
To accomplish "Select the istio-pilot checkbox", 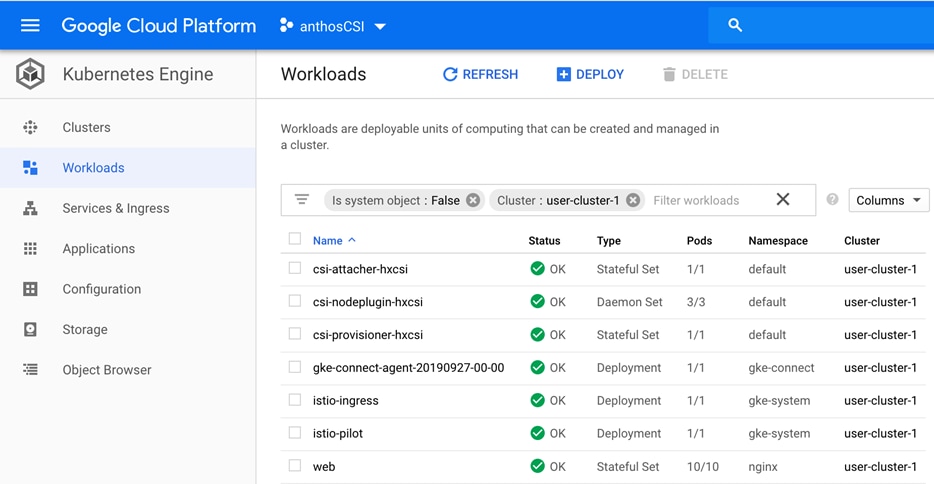I will pos(295,432).
